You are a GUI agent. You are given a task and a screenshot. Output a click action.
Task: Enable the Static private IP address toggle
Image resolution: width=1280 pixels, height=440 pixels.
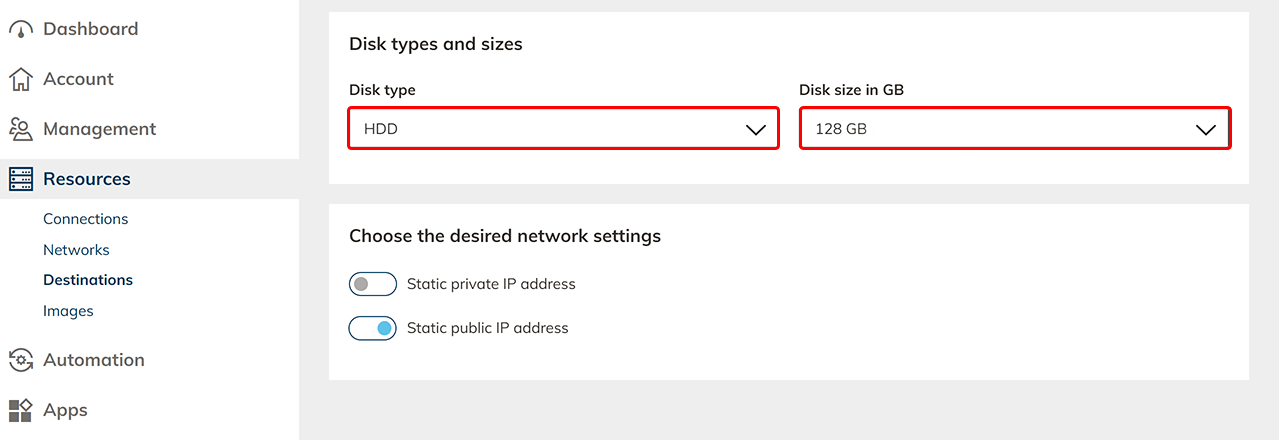(x=372, y=284)
